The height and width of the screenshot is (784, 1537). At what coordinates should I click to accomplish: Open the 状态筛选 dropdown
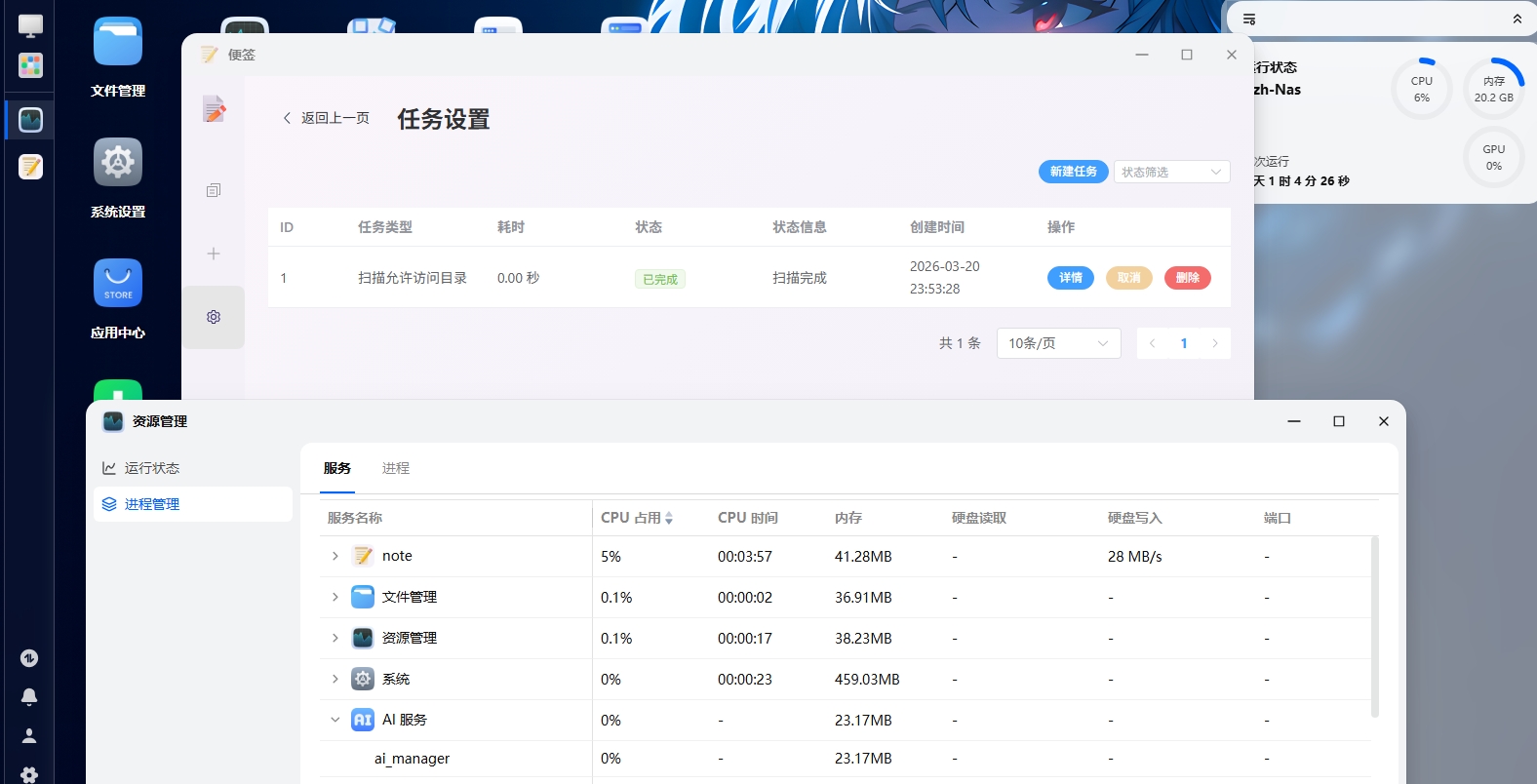[x=1171, y=172]
